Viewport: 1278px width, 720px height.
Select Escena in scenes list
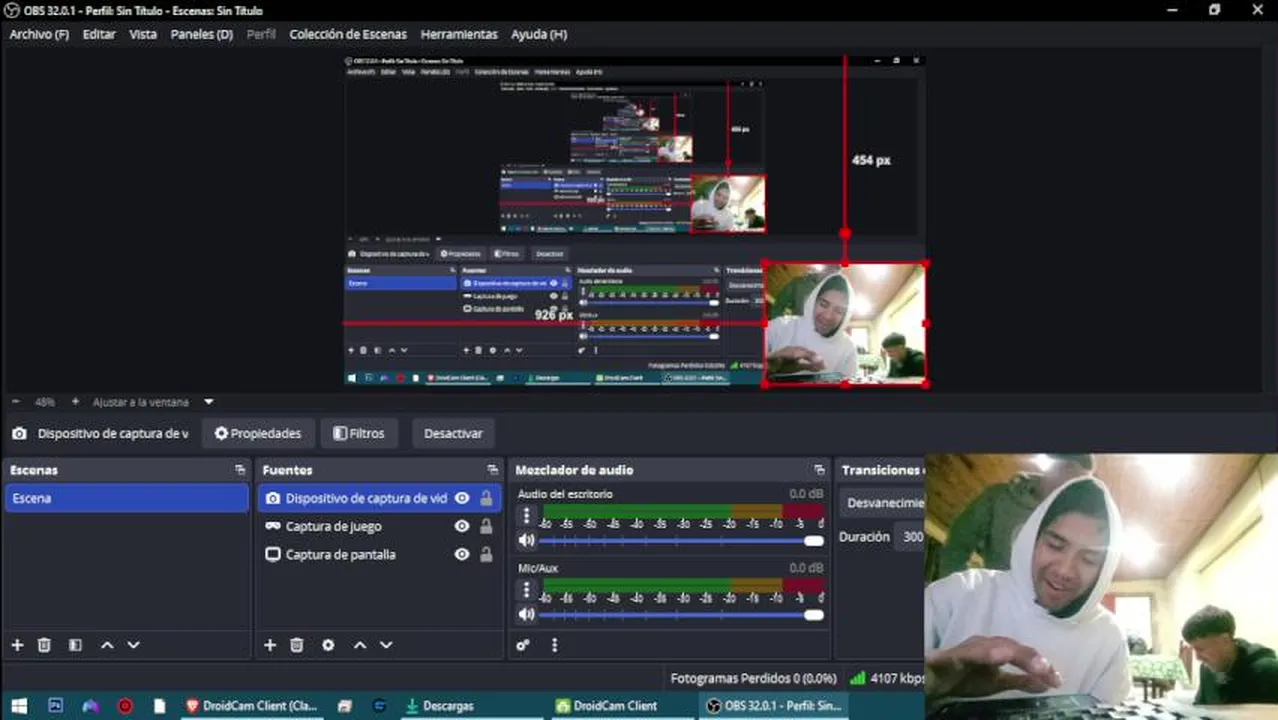127,498
